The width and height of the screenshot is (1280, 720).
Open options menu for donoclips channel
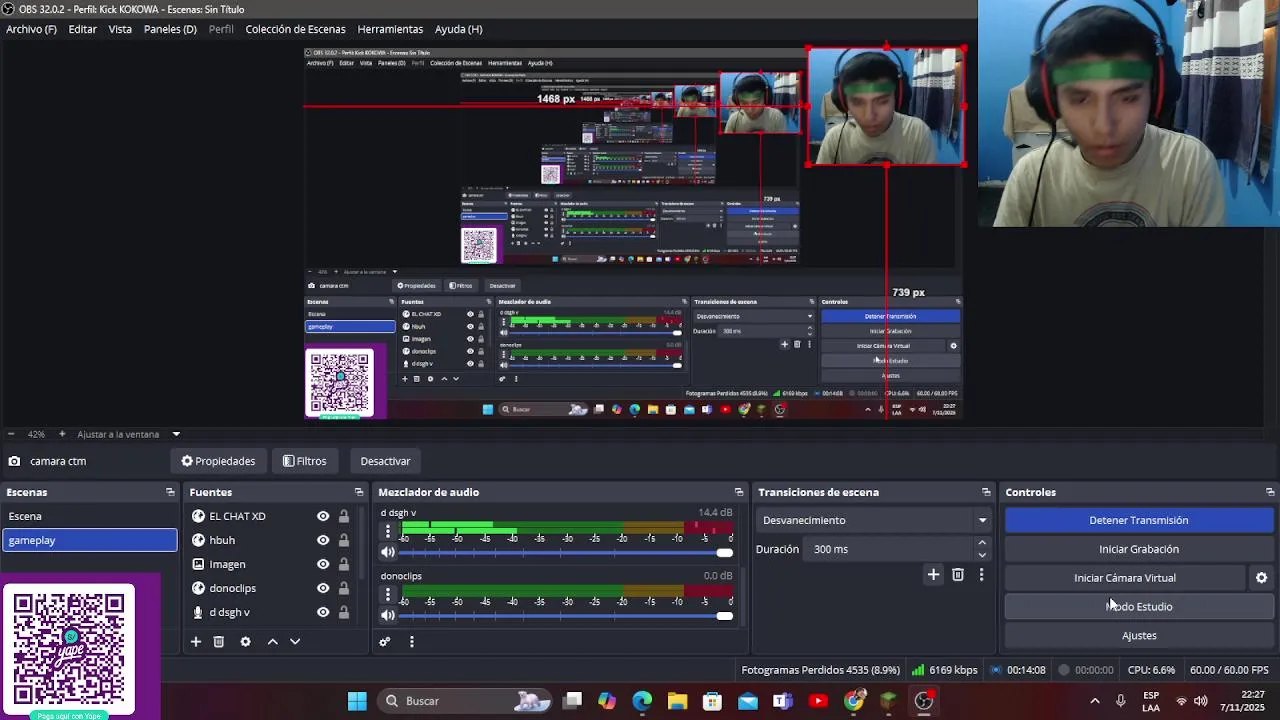click(x=388, y=594)
